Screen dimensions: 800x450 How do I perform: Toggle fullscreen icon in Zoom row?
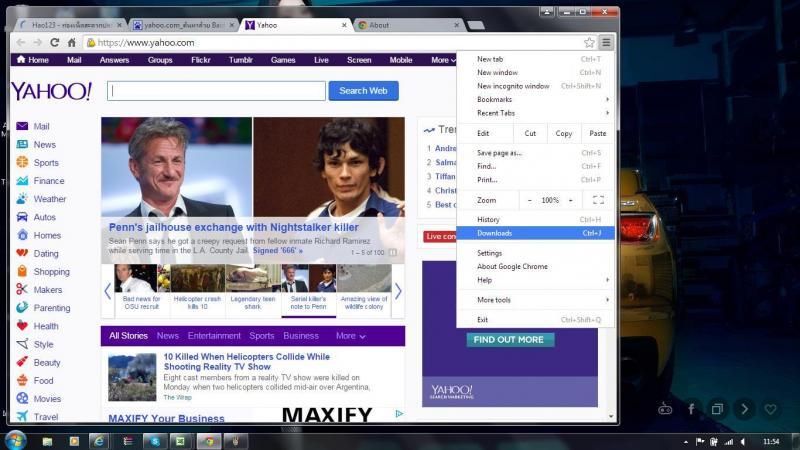tap(598, 200)
